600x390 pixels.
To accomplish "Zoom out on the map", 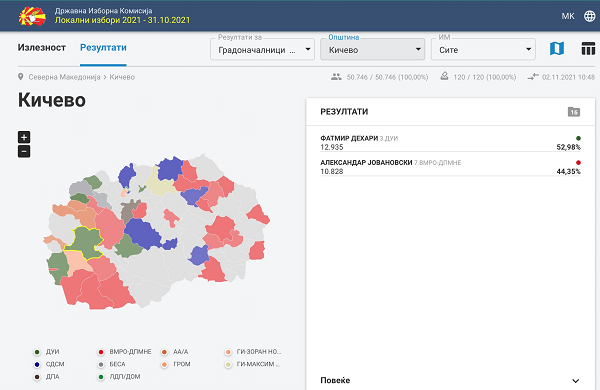I will click(x=24, y=152).
